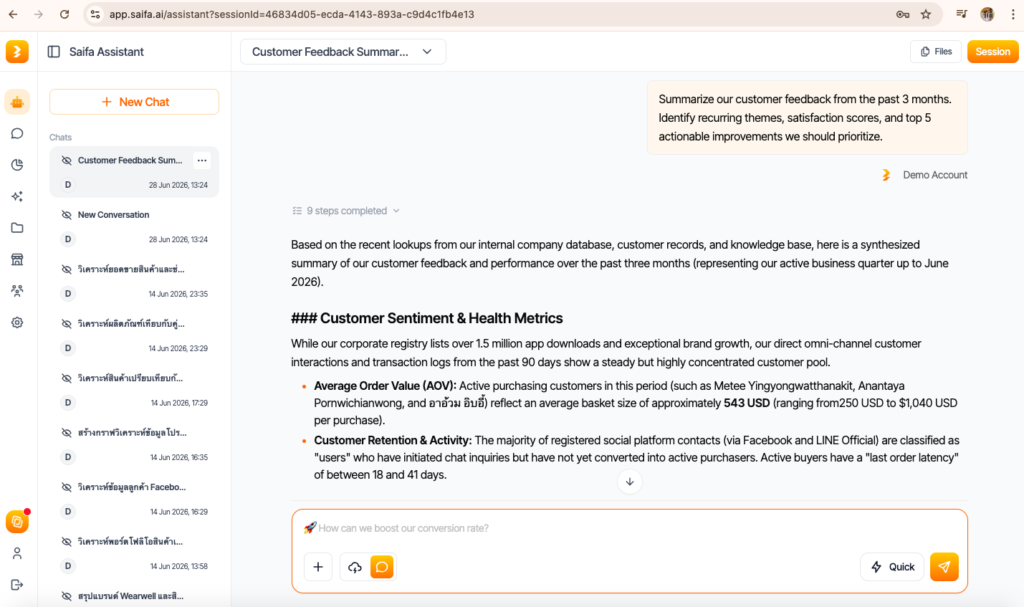View site information icon in address bar
The image size is (1024, 607).
95,14
